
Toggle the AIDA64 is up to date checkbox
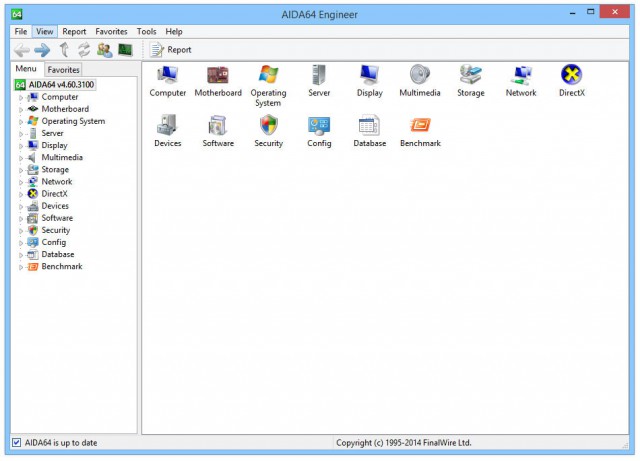[x=16, y=442]
